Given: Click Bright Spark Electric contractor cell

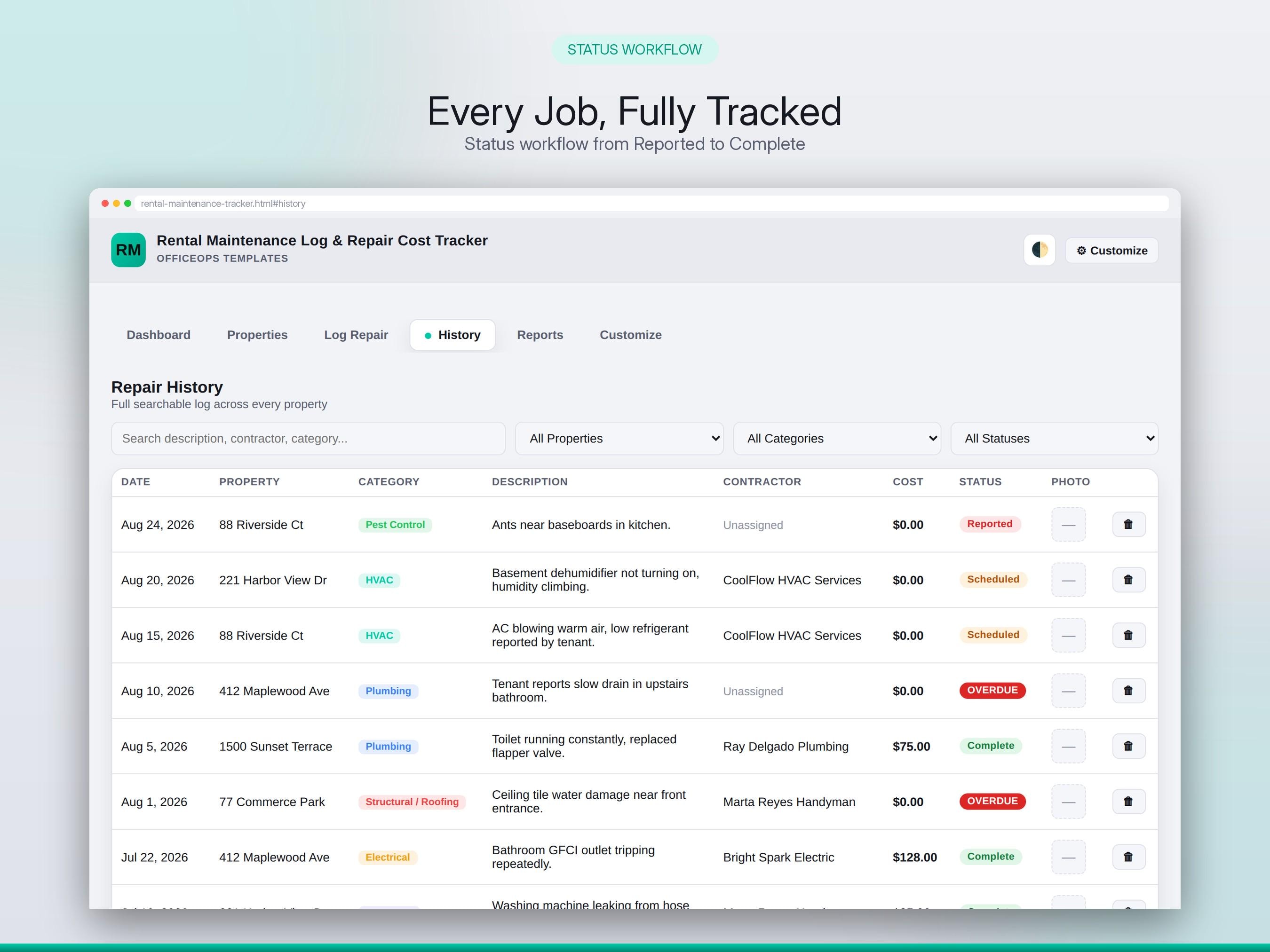Looking at the screenshot, I should 778,858.
